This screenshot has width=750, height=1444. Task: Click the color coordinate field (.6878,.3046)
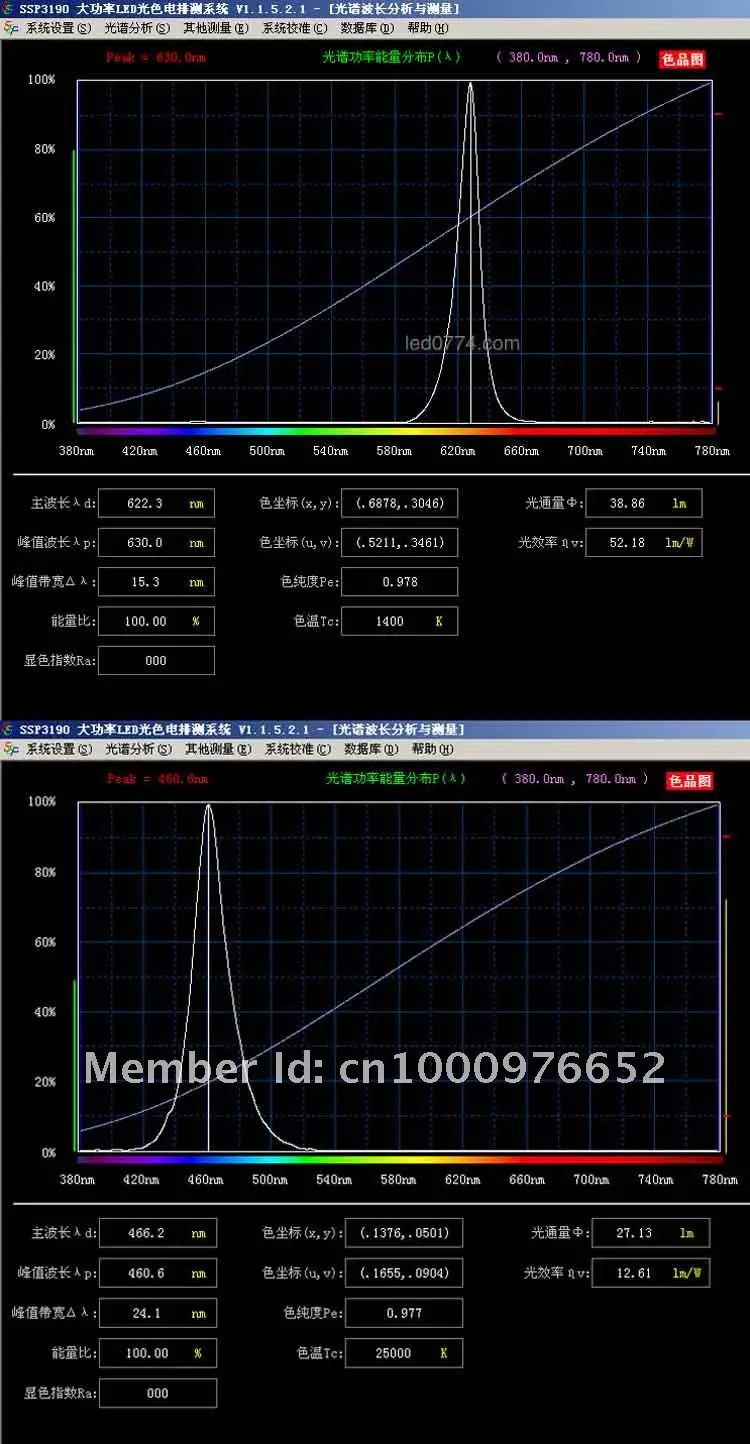pos(400,503)
